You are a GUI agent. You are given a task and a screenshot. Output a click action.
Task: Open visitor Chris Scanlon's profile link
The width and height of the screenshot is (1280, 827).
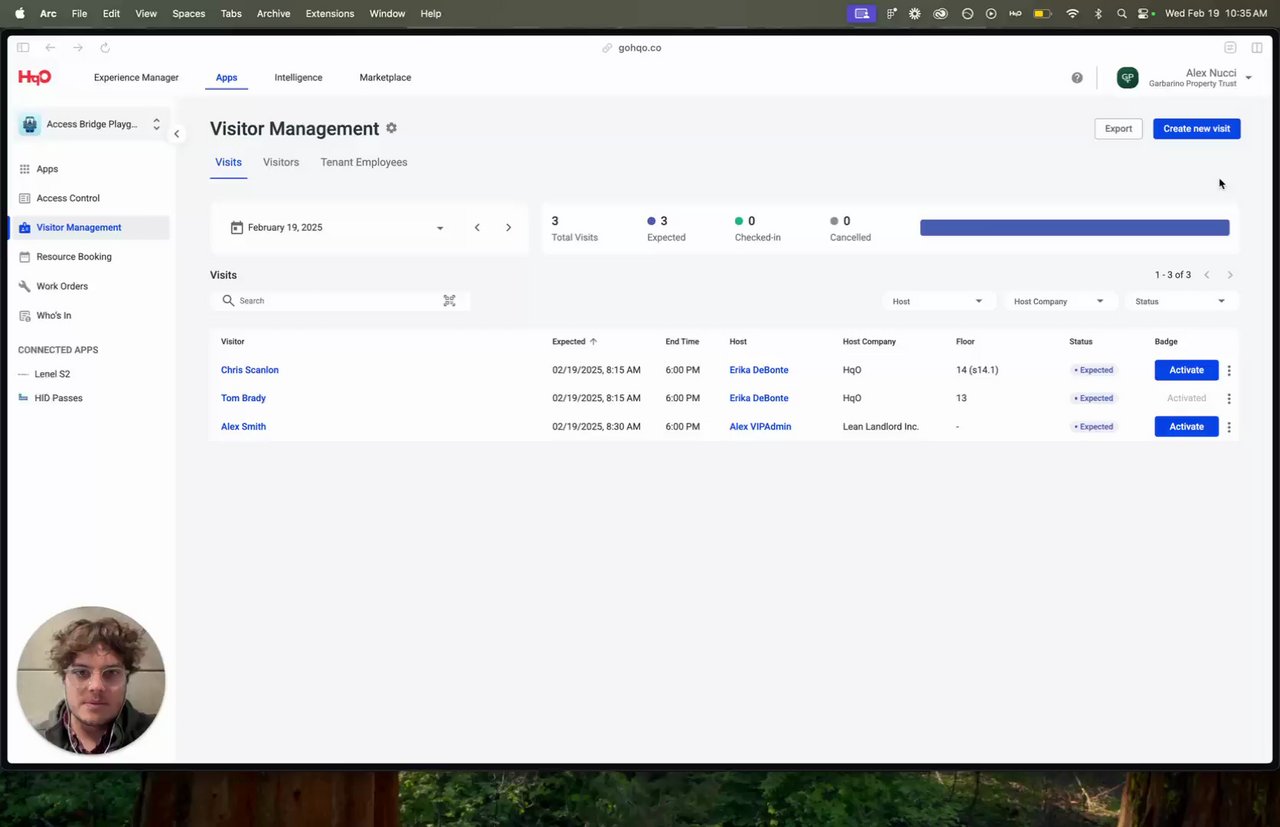(x=250, y=370)
